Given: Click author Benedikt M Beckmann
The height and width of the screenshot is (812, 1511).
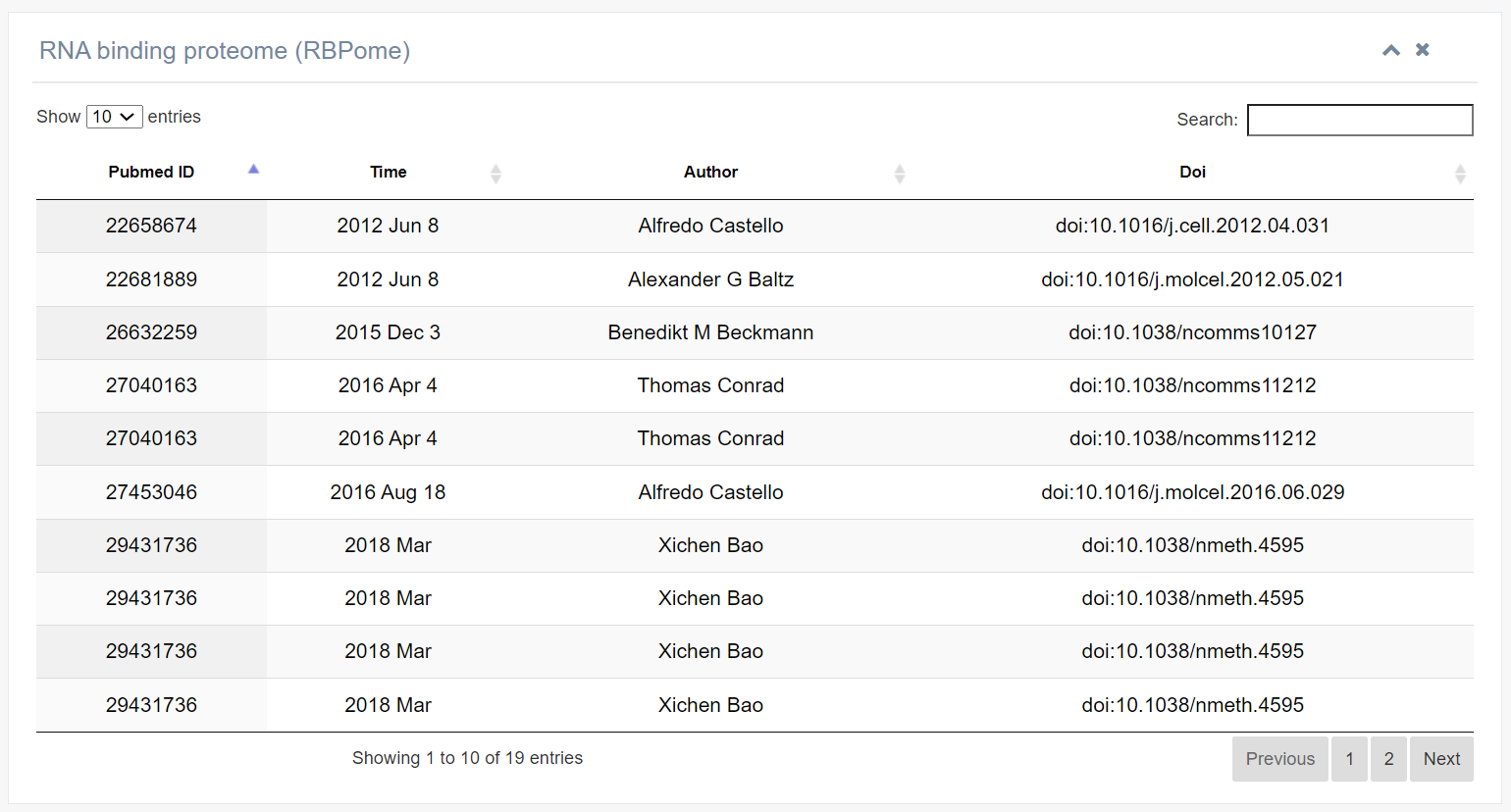Looking at the screenshot, I should click(710, 332).
